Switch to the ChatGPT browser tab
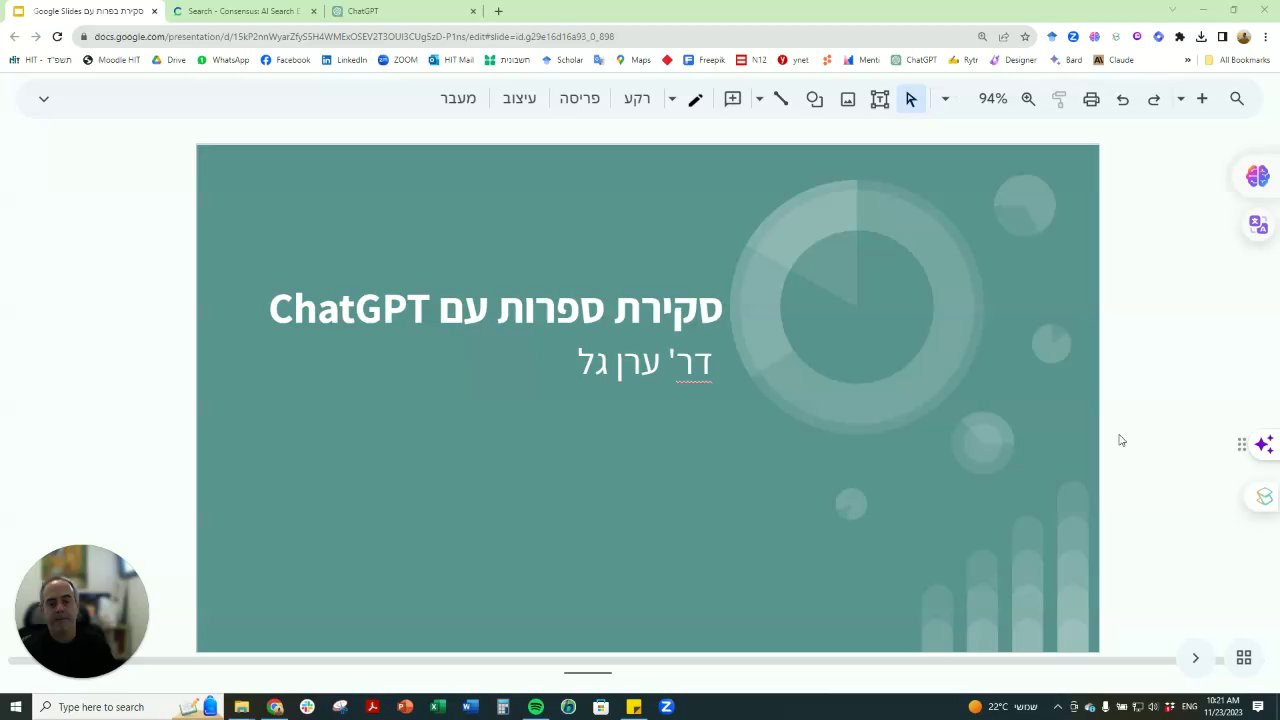This screenshot has height=720, width=1280. tap(404, 11)
